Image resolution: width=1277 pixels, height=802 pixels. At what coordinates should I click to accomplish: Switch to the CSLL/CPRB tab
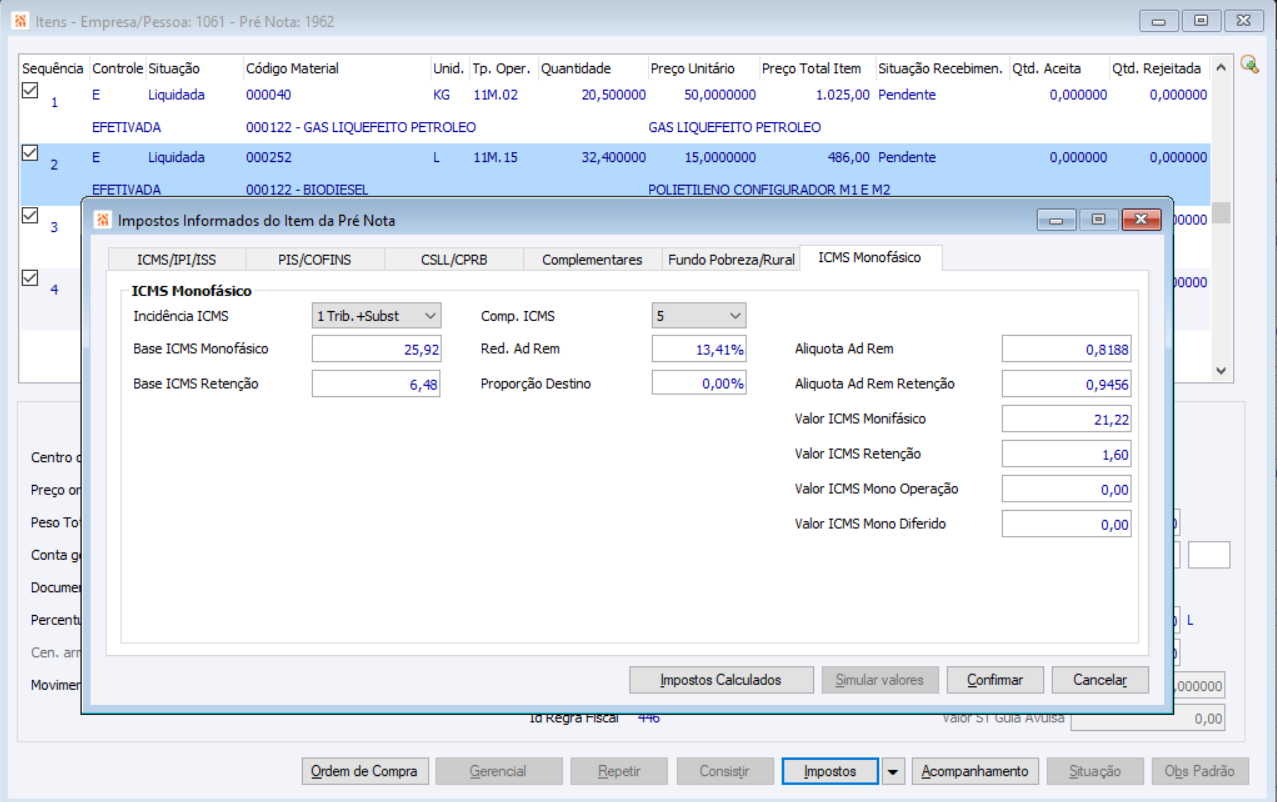point(454,259)
